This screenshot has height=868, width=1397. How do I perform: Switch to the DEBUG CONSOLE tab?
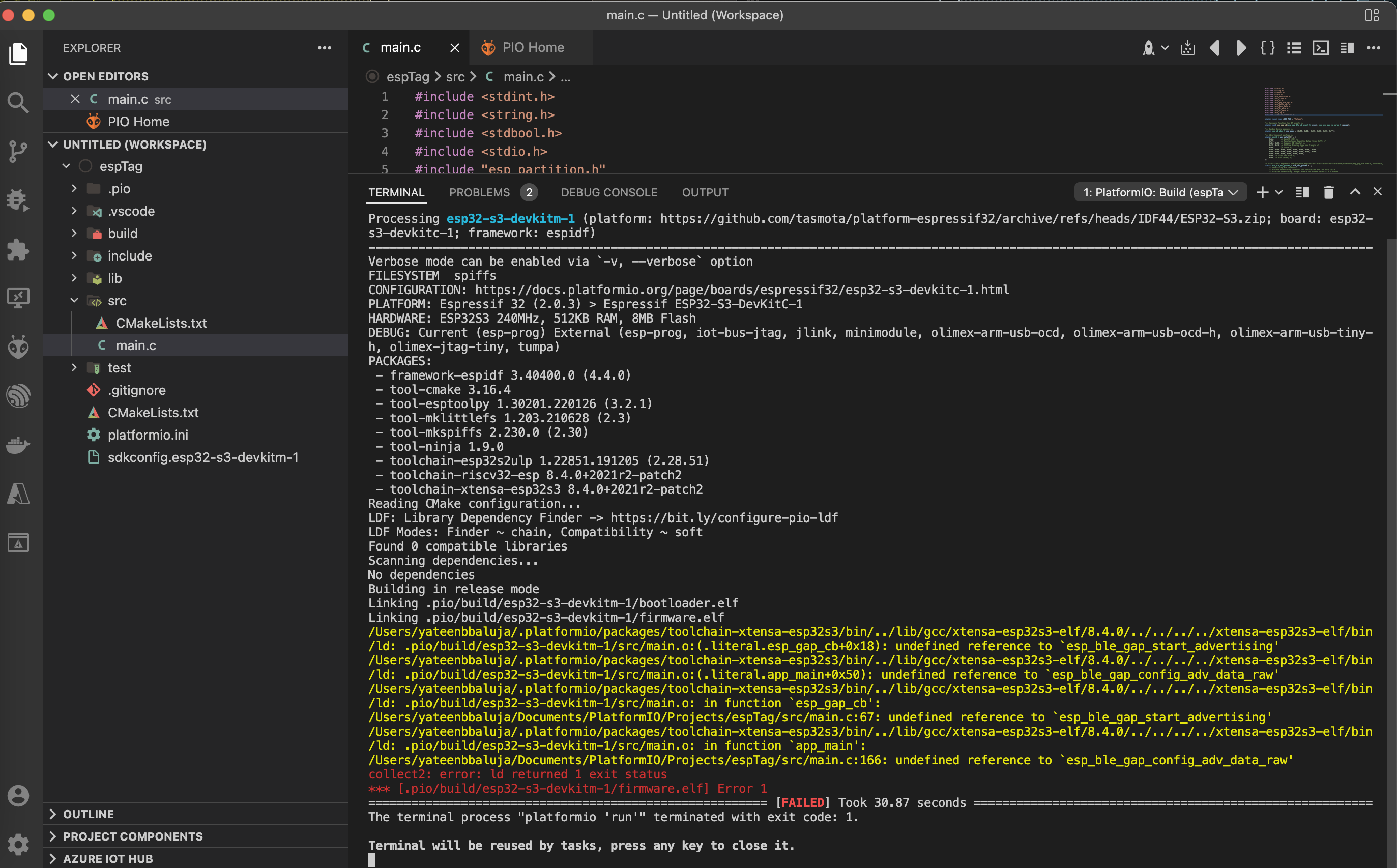(x=609, y=192)
